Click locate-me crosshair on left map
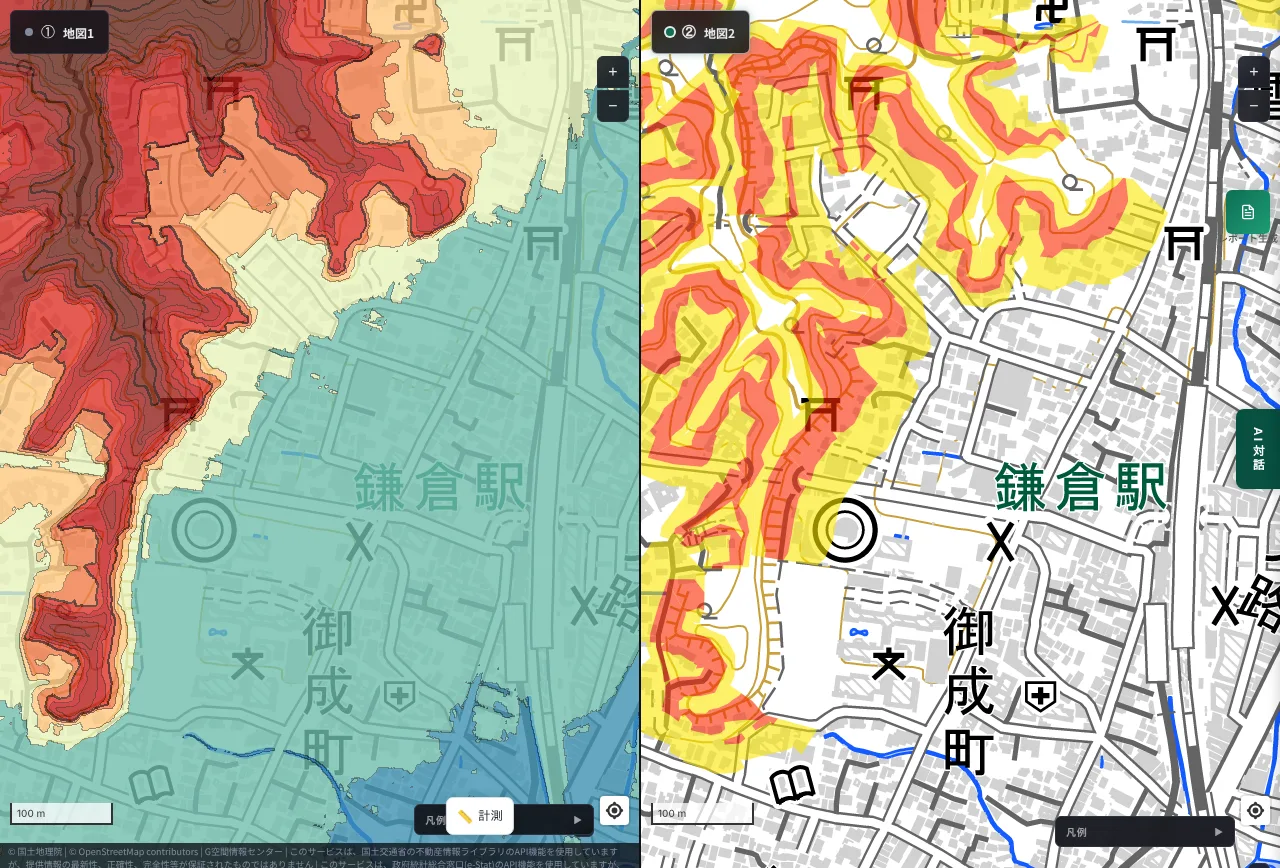This screenshot has height=868, width=1280. click(615, 810)
